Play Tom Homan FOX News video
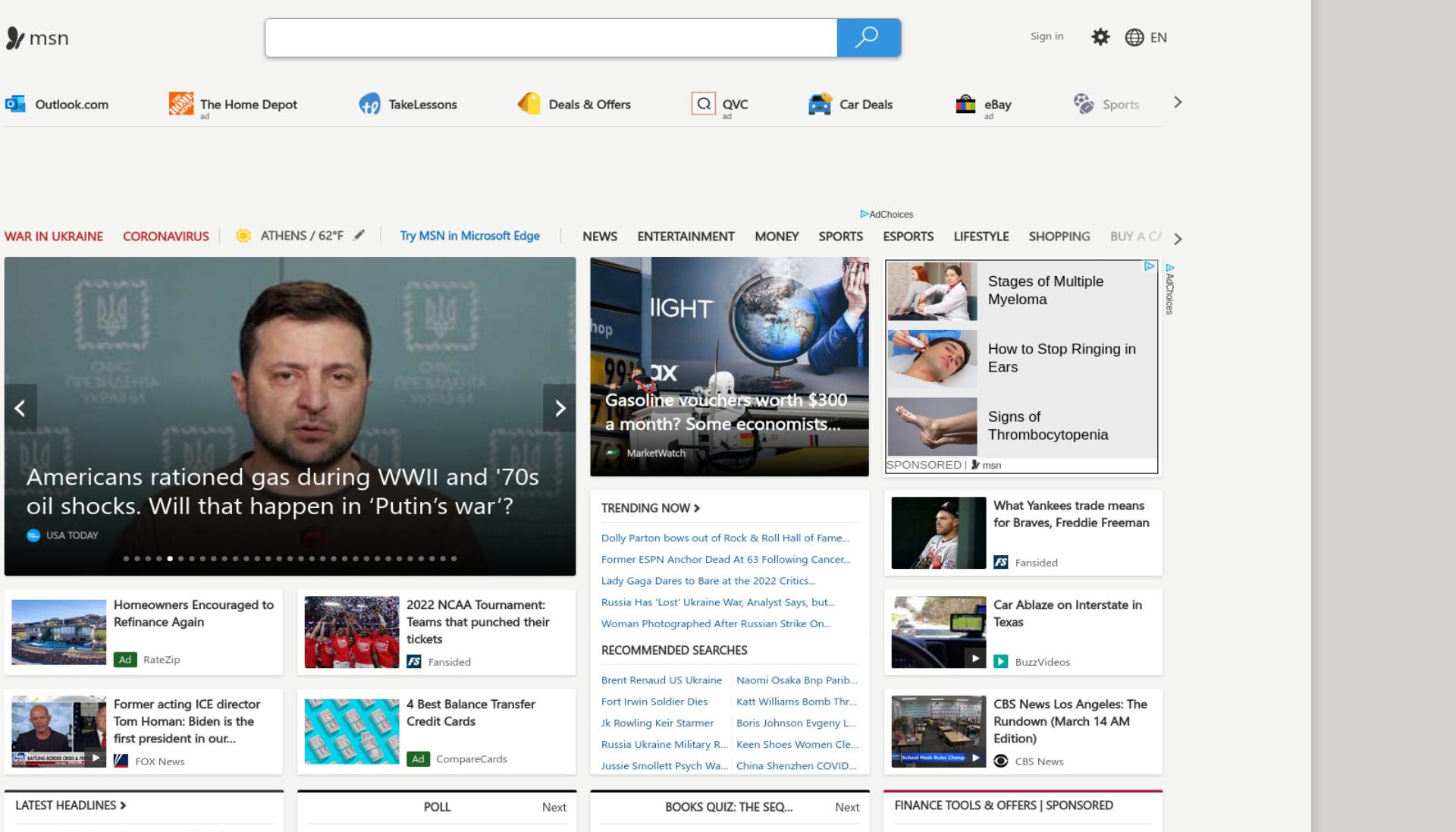This screenshot has width=1456, height=832. [x=95, y=758]
